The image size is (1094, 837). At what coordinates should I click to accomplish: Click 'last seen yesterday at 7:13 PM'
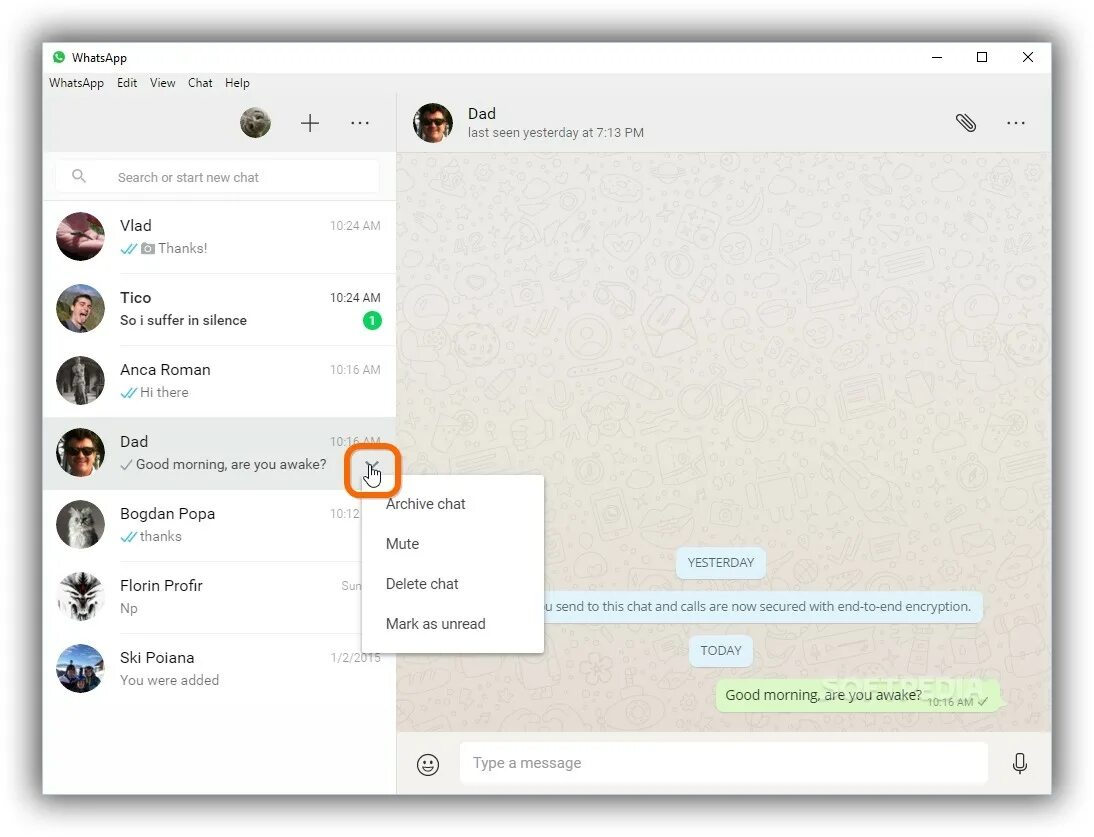[x=556, y=133]
